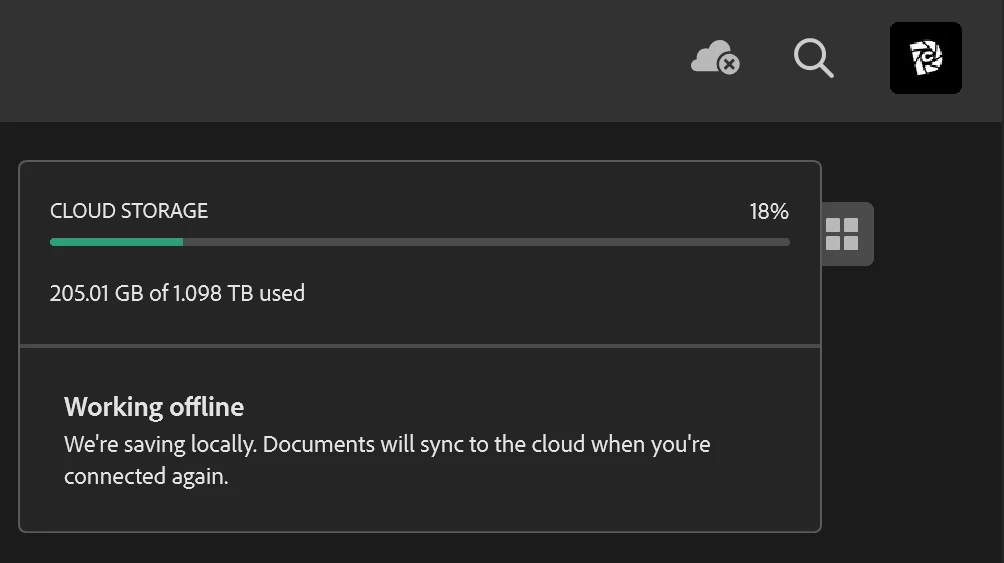
Task: Click the divider above Working offline
Action: (x=420, y=346)
